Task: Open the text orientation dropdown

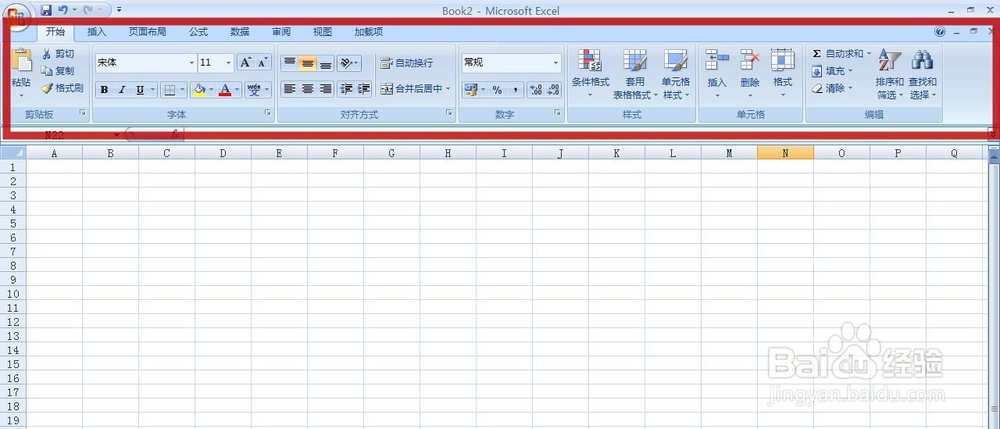Action: [x=349, y=62]
